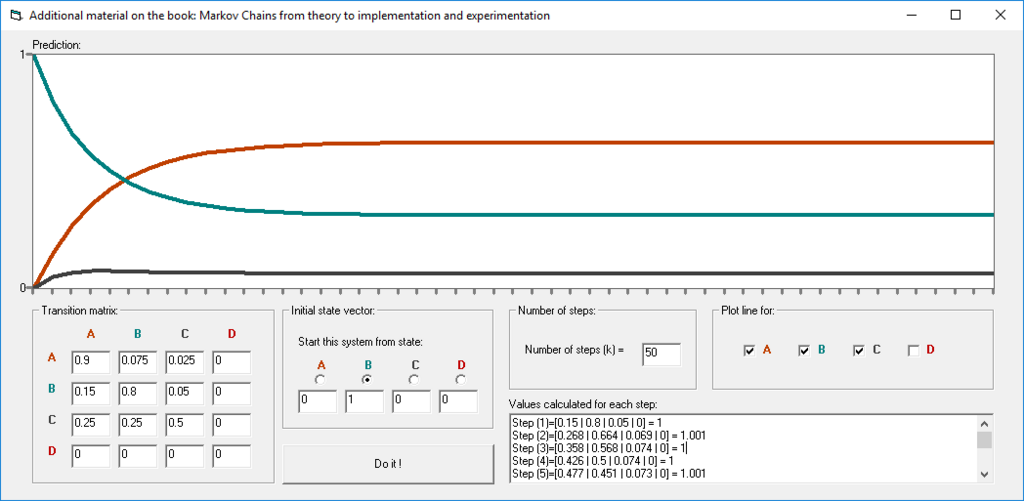The image size is (1024, 501).
Task: Click the application icon in title bar
Action: (x=16, y=16)
